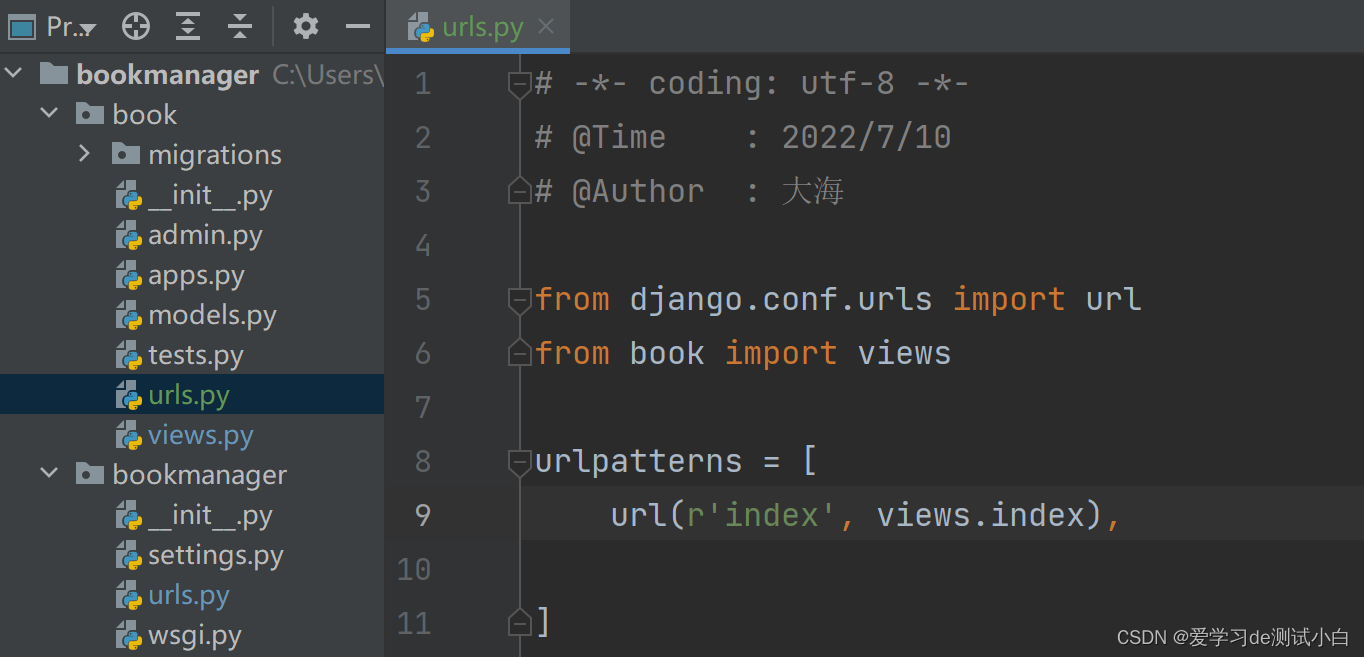Hide the Project panel with the minus icon
Screen dimensions: 1364x657
pyautogui.click(x=358, y=27)
